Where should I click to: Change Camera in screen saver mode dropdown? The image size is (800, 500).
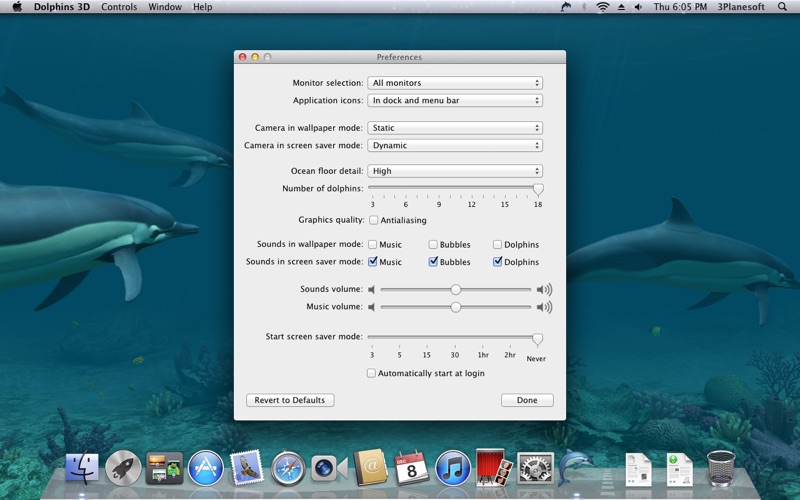455,145
